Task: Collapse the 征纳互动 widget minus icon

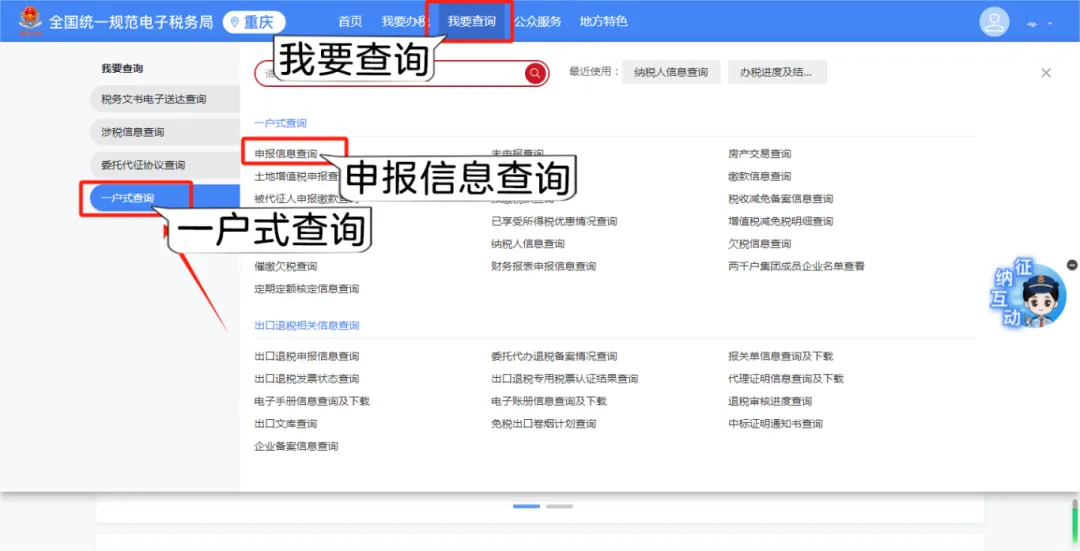Action: coord(1072,264)
